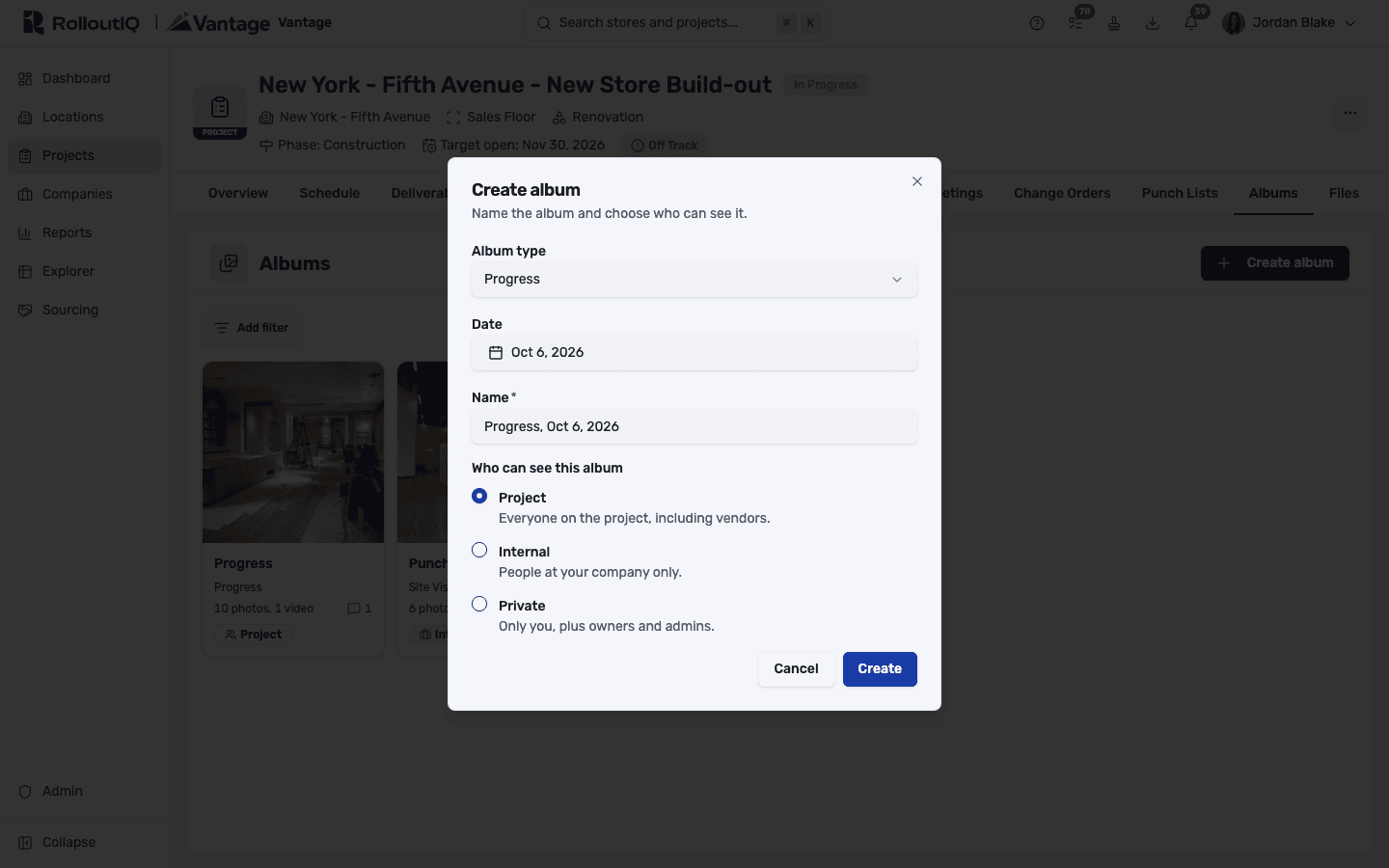Go to Dashboard in the sidebar
The image size is (1389, 868).
pyautogui.click(x=85, y=79)
